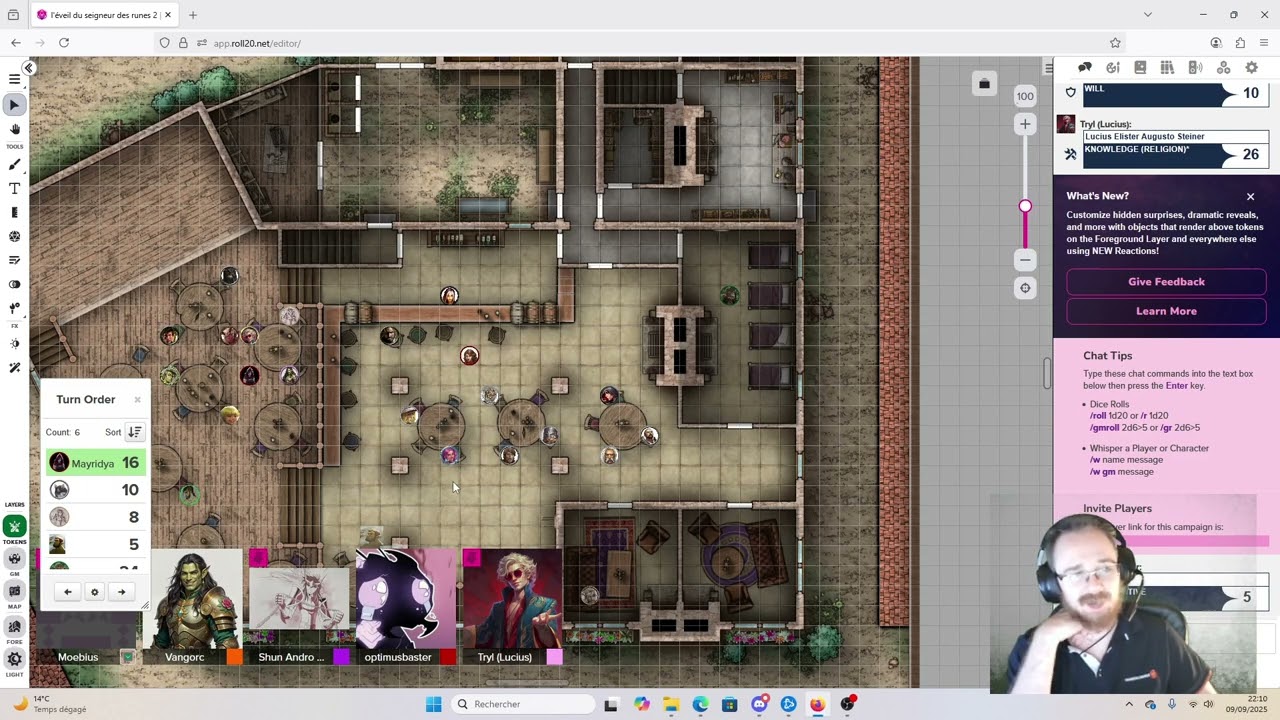Zoom in with the plus button
1280x720 pixels.
coord(1025,124)
